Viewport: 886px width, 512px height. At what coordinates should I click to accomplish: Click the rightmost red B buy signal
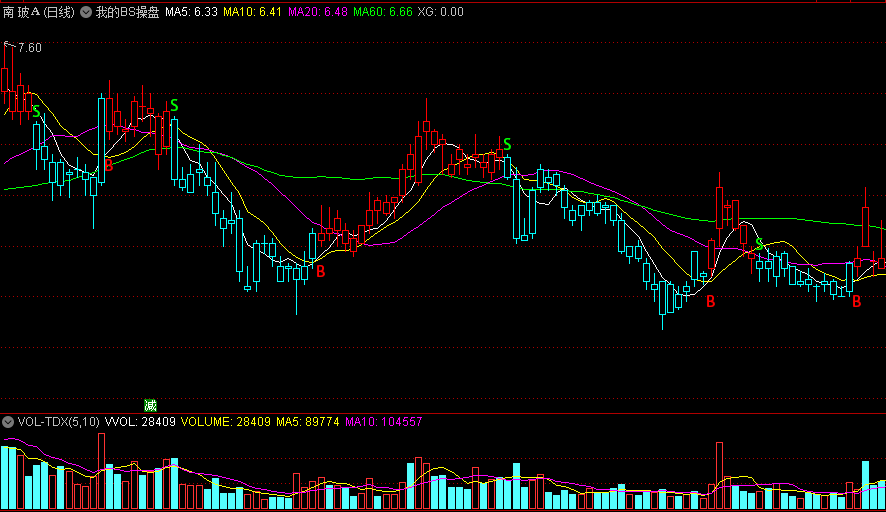pyautogui.click(x=857, y=302)
